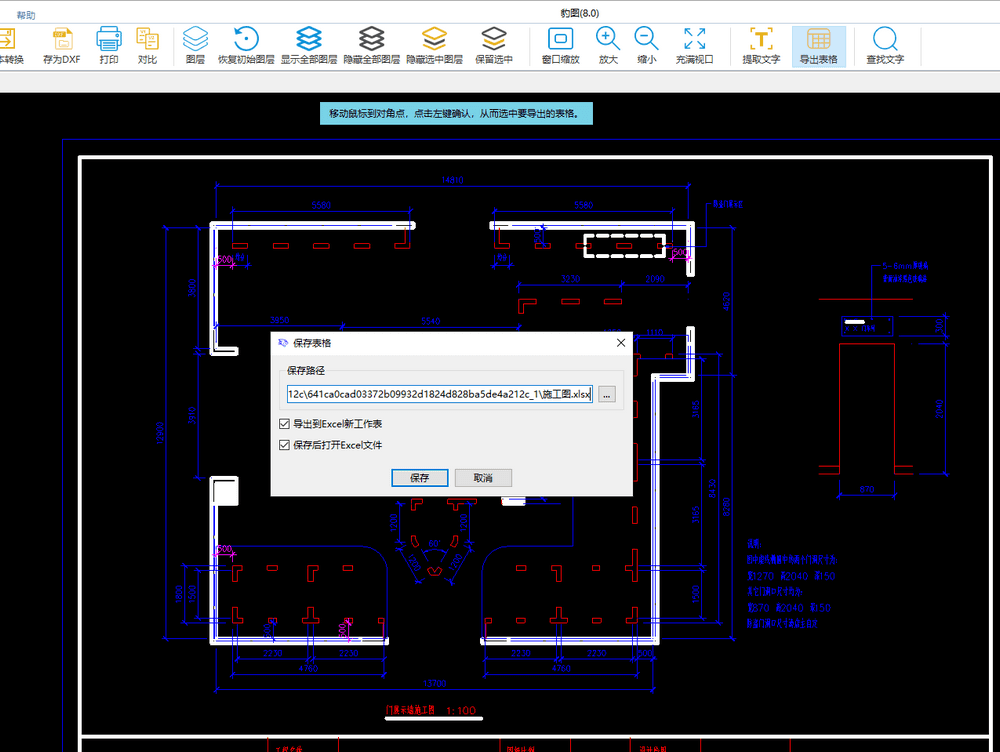Cancel the dialog with 取消 button
This screenshot has width=1000, height=752.
[483, 477]
